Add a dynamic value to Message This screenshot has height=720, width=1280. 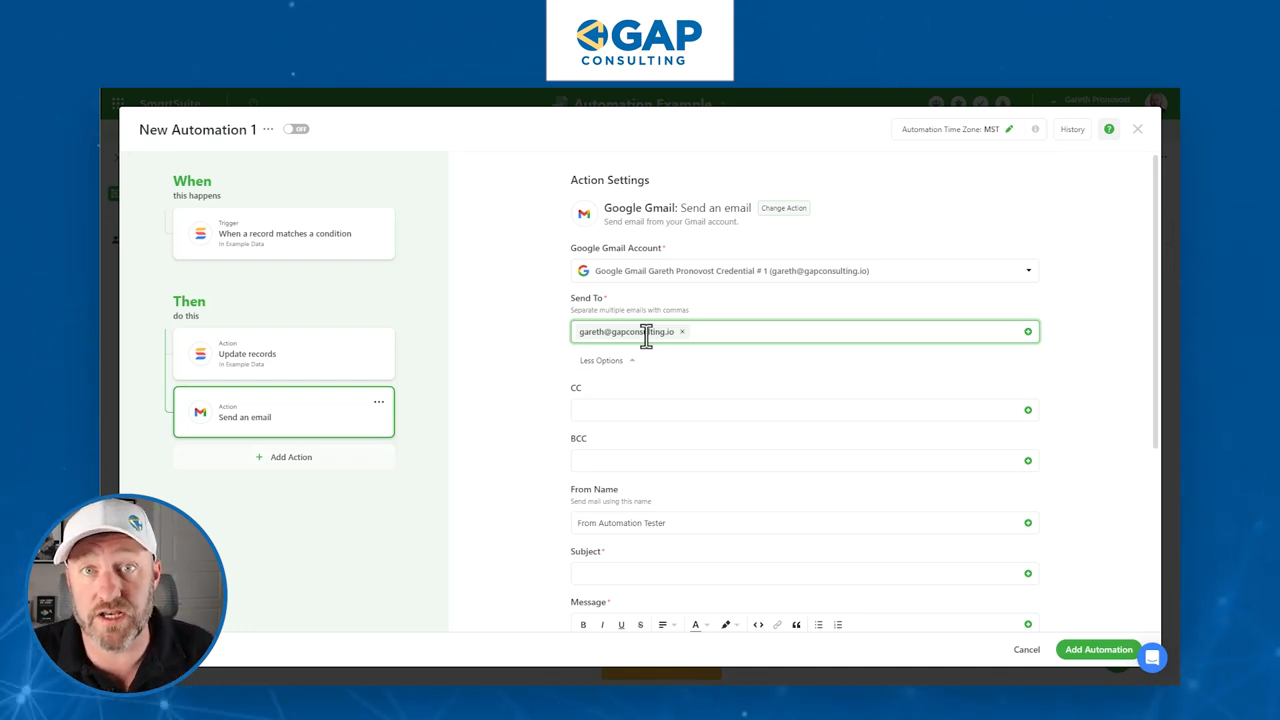1028,625
